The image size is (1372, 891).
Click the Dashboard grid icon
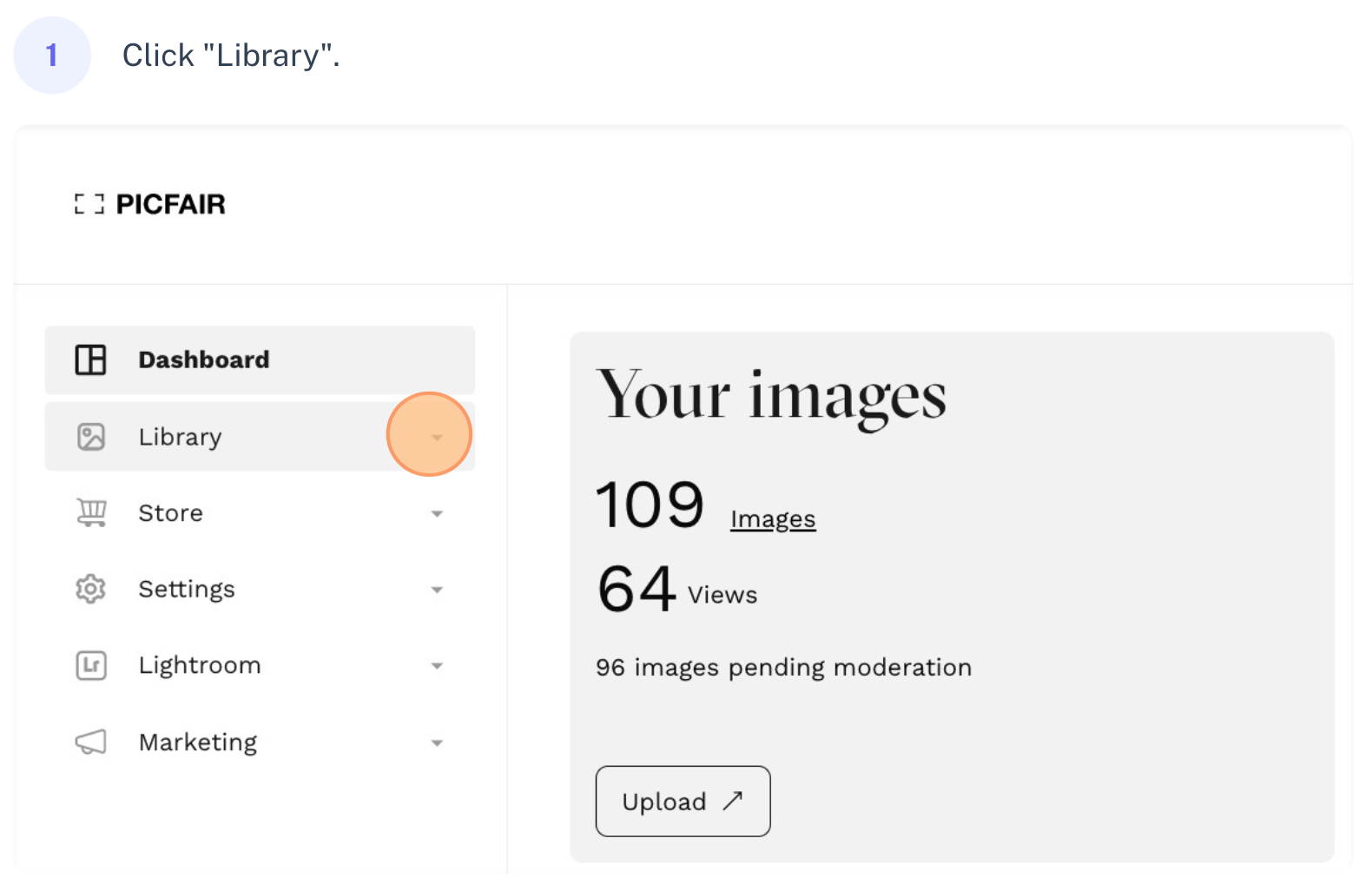(90, 360)
